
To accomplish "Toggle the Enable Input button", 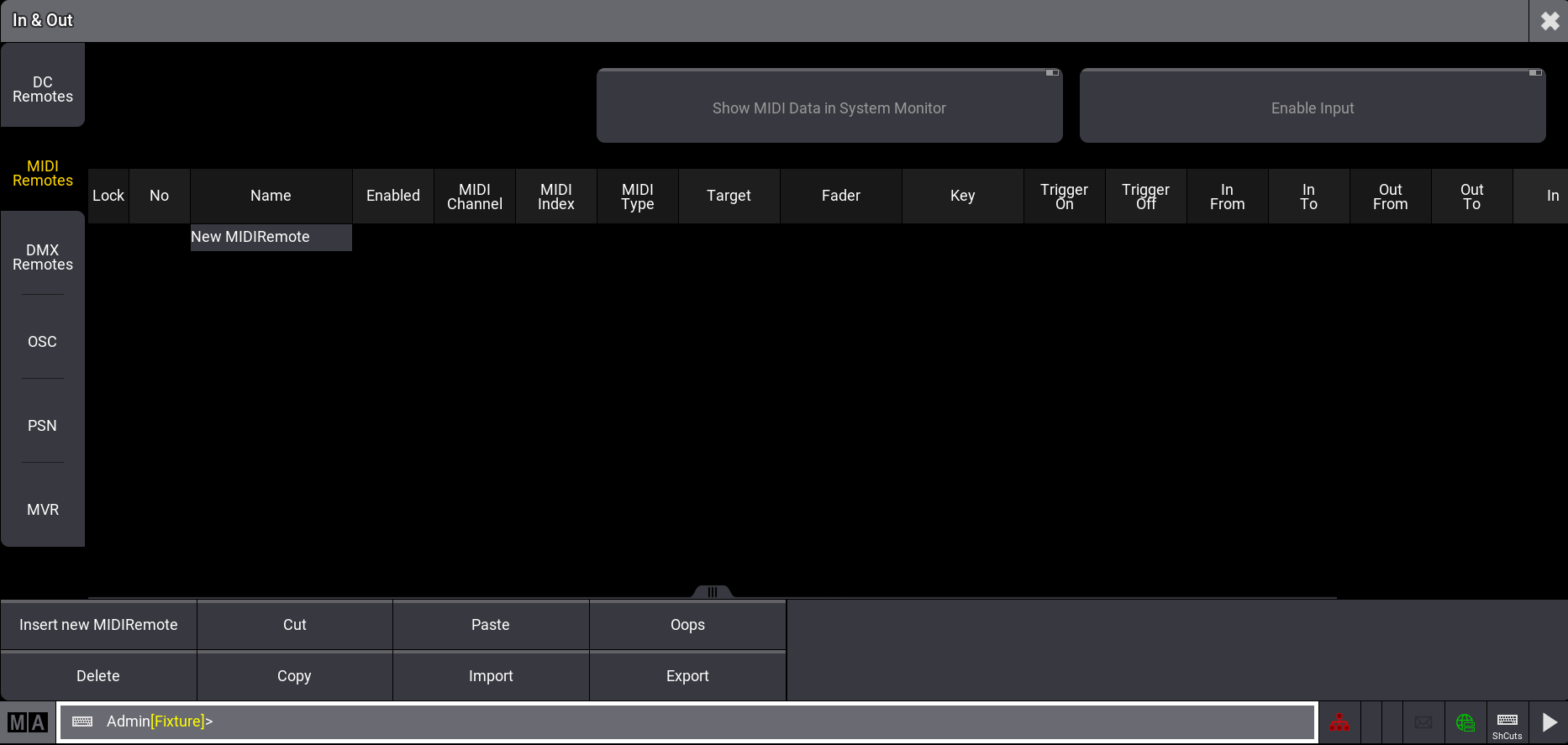I will pos(1312,107).
